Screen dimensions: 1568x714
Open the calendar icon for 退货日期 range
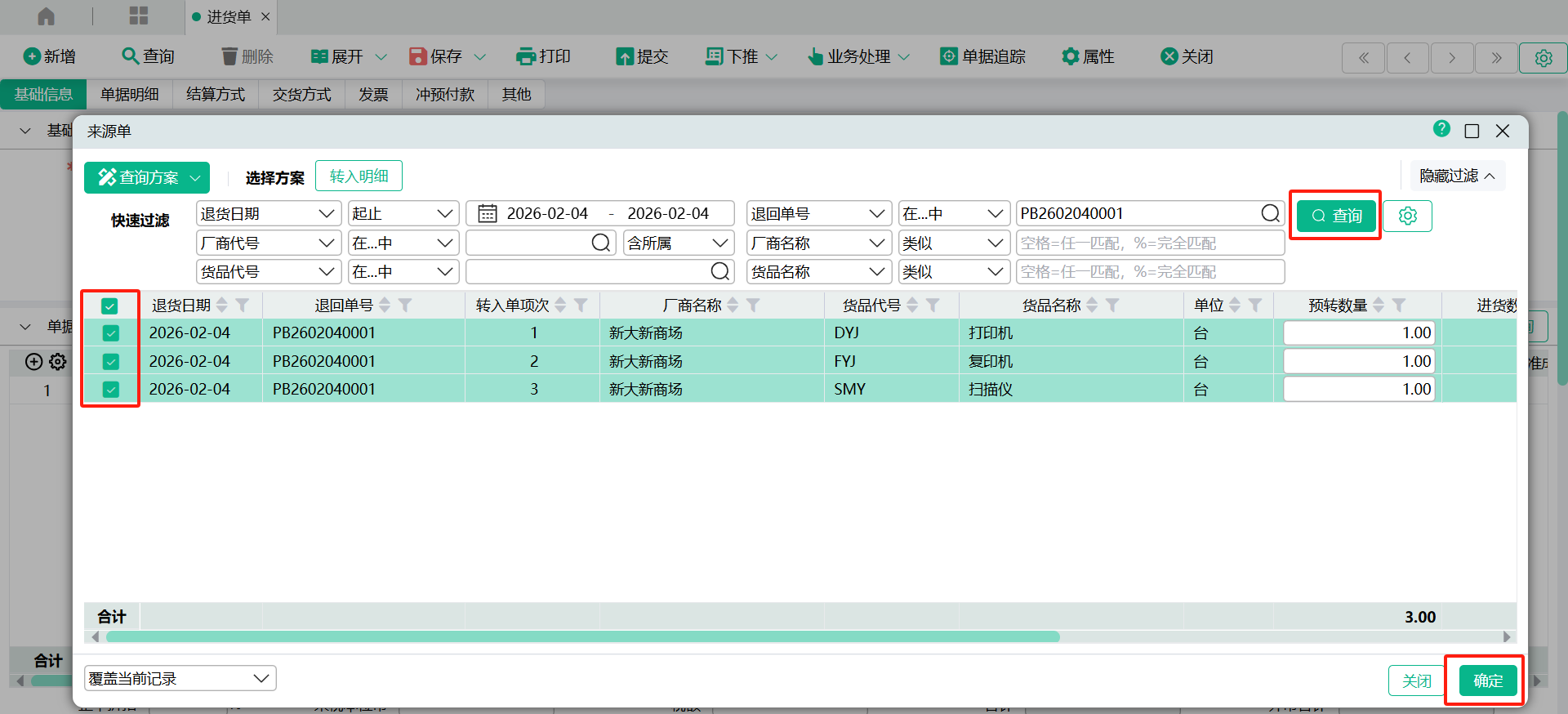click(488, 214)
